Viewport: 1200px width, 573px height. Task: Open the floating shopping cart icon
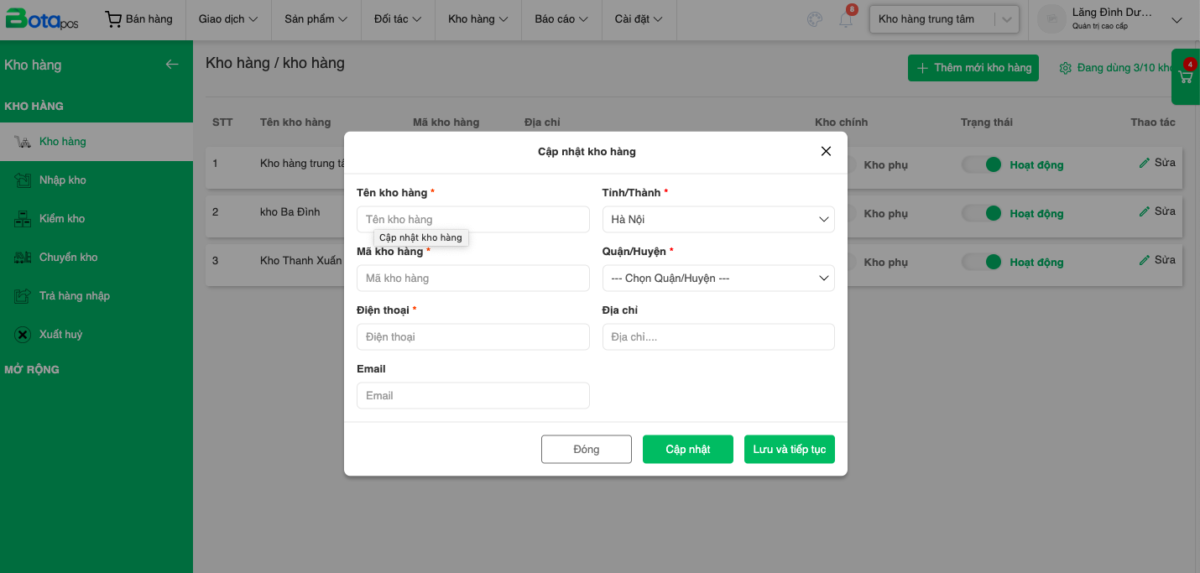click(x=1186, y=78)
